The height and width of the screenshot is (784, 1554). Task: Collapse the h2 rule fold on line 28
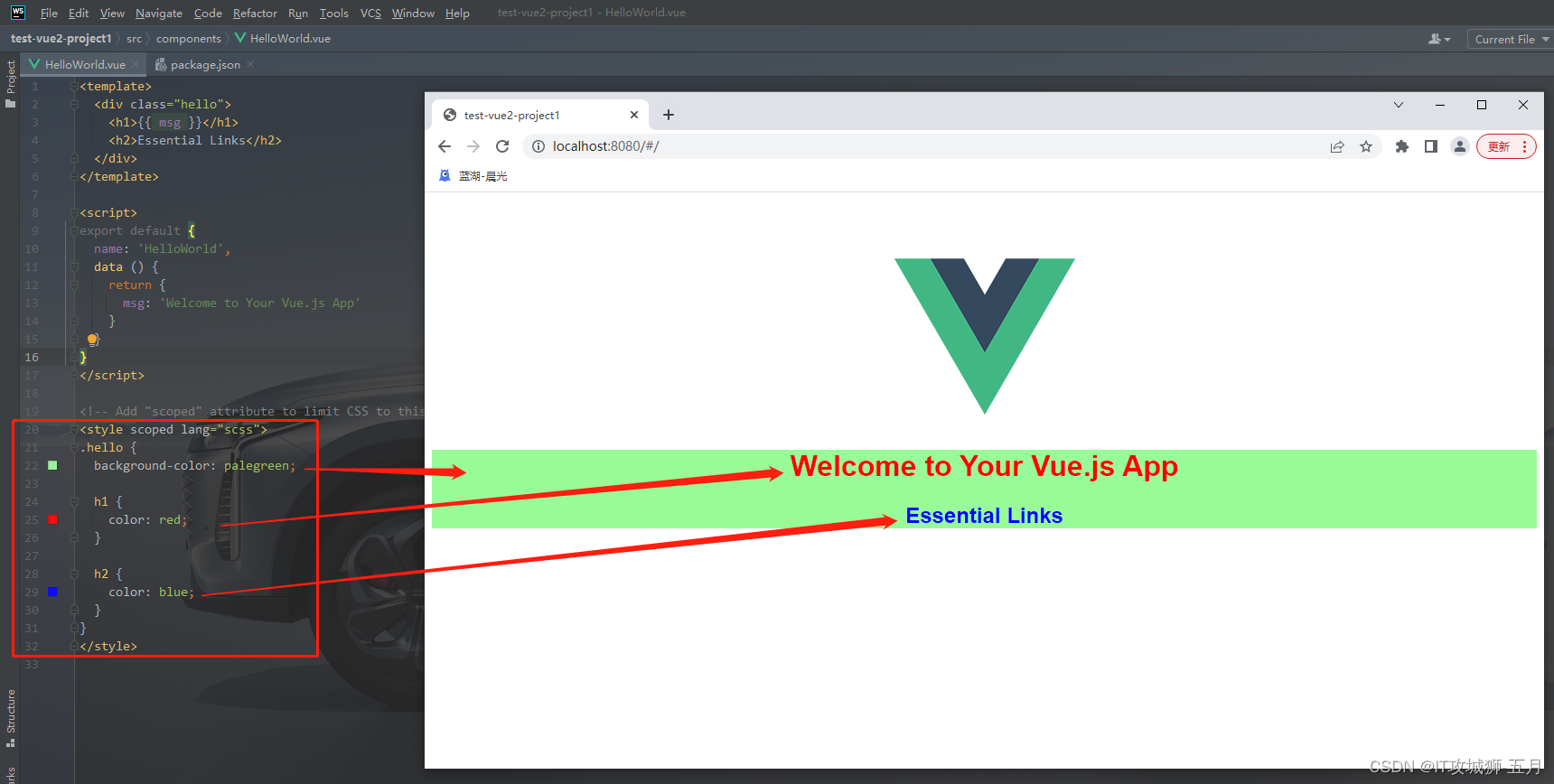(74, 574)
